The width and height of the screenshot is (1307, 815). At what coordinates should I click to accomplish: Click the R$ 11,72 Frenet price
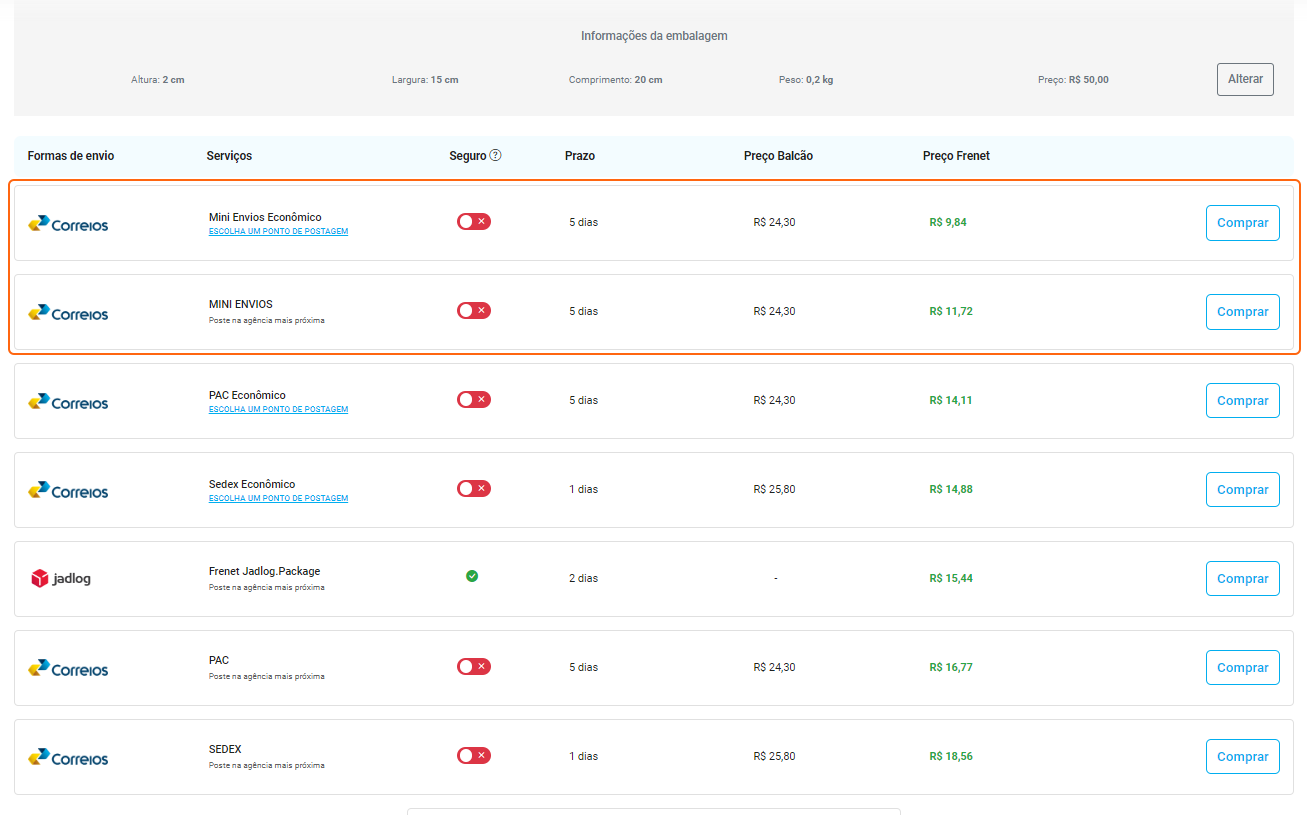tap(951, 311)
